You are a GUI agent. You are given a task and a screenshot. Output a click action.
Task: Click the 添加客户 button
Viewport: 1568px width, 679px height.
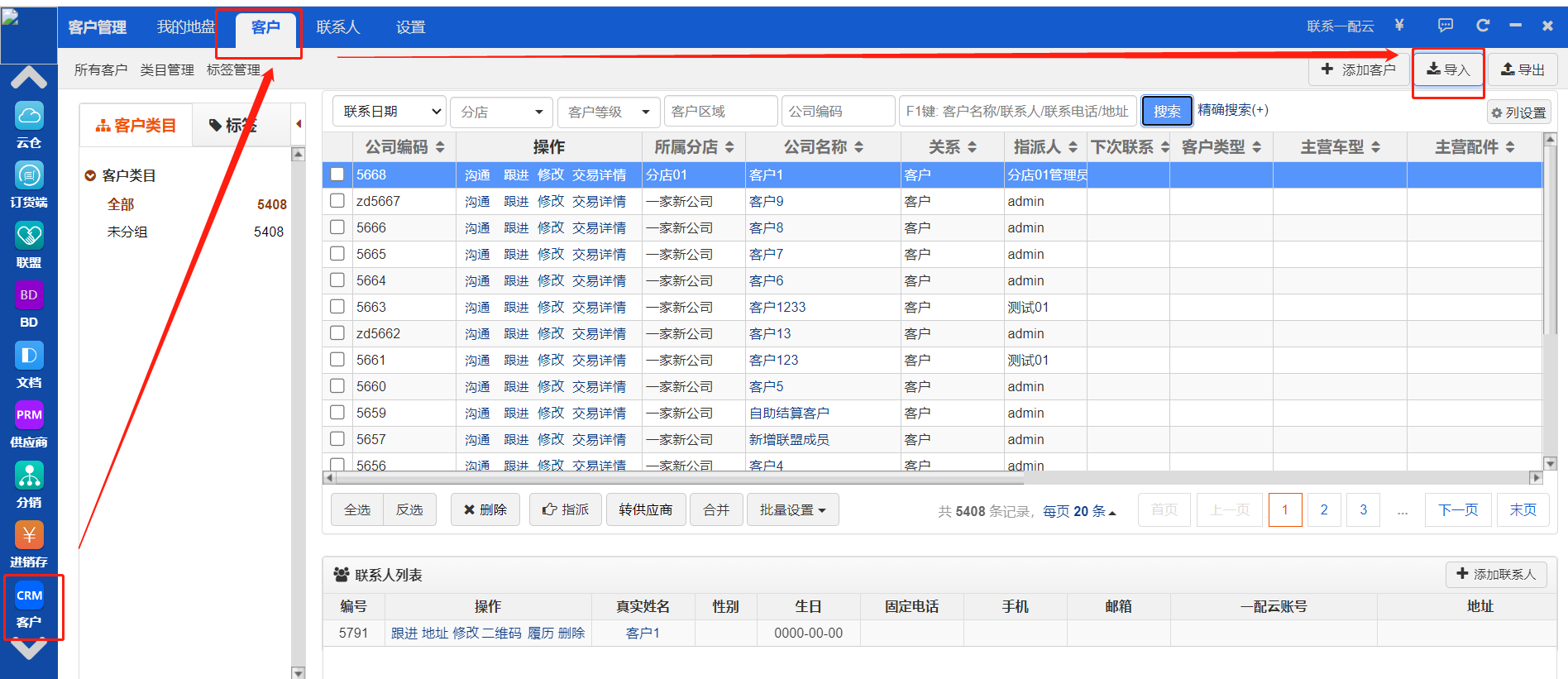(1359, 69)
